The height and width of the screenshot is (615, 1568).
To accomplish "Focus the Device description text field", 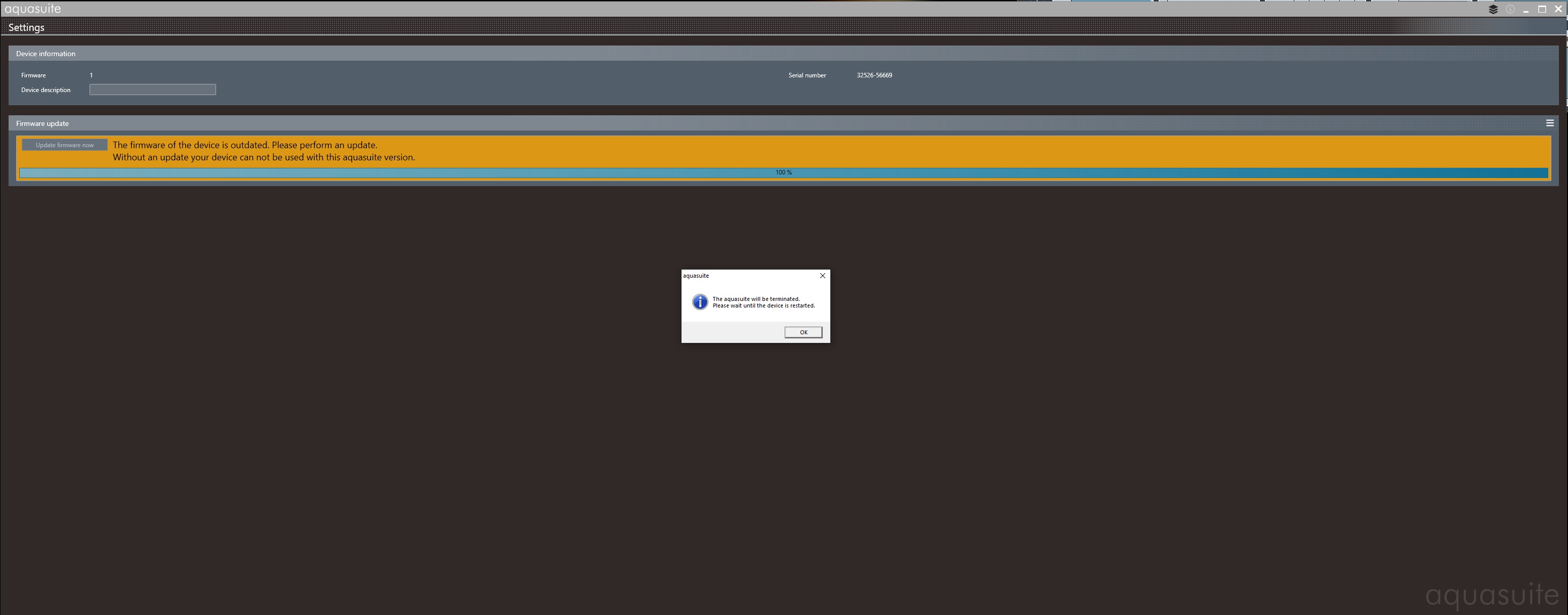I will tap(152, 90).
